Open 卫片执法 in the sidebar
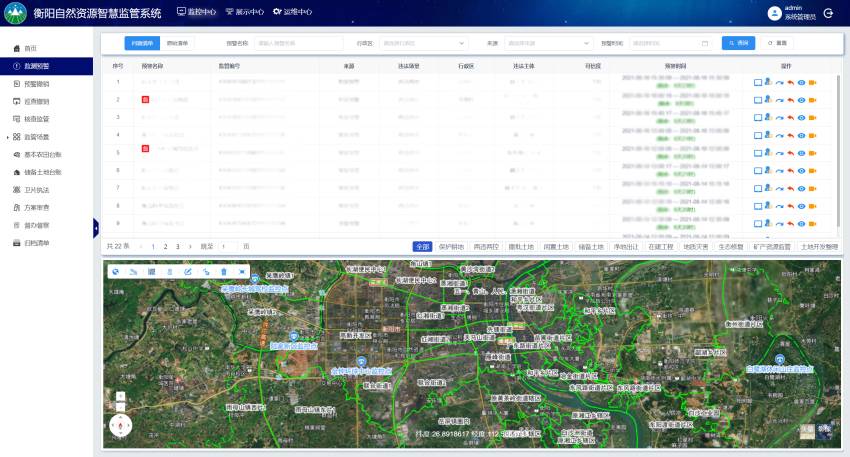 37,189
